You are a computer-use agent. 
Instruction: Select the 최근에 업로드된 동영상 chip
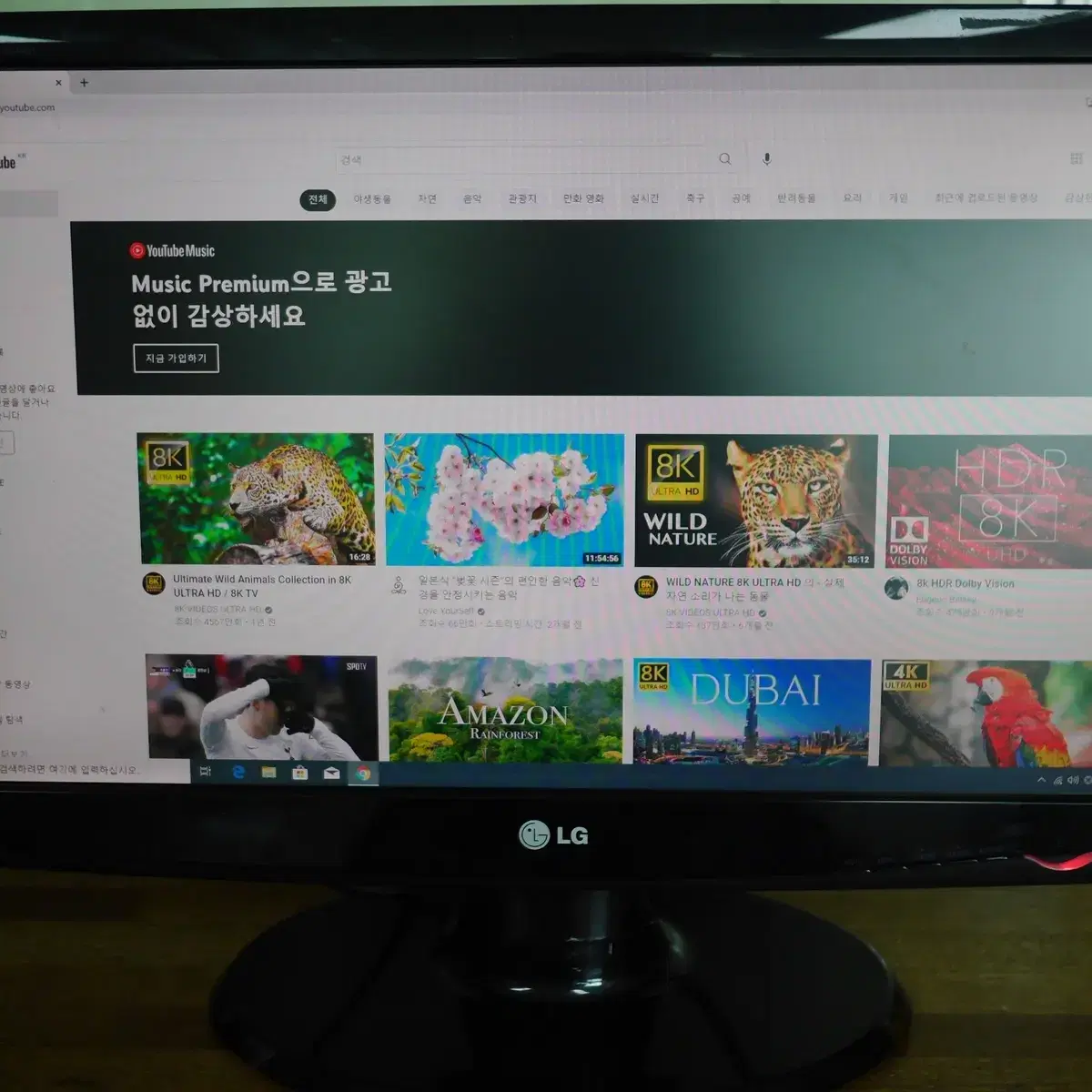986,197
